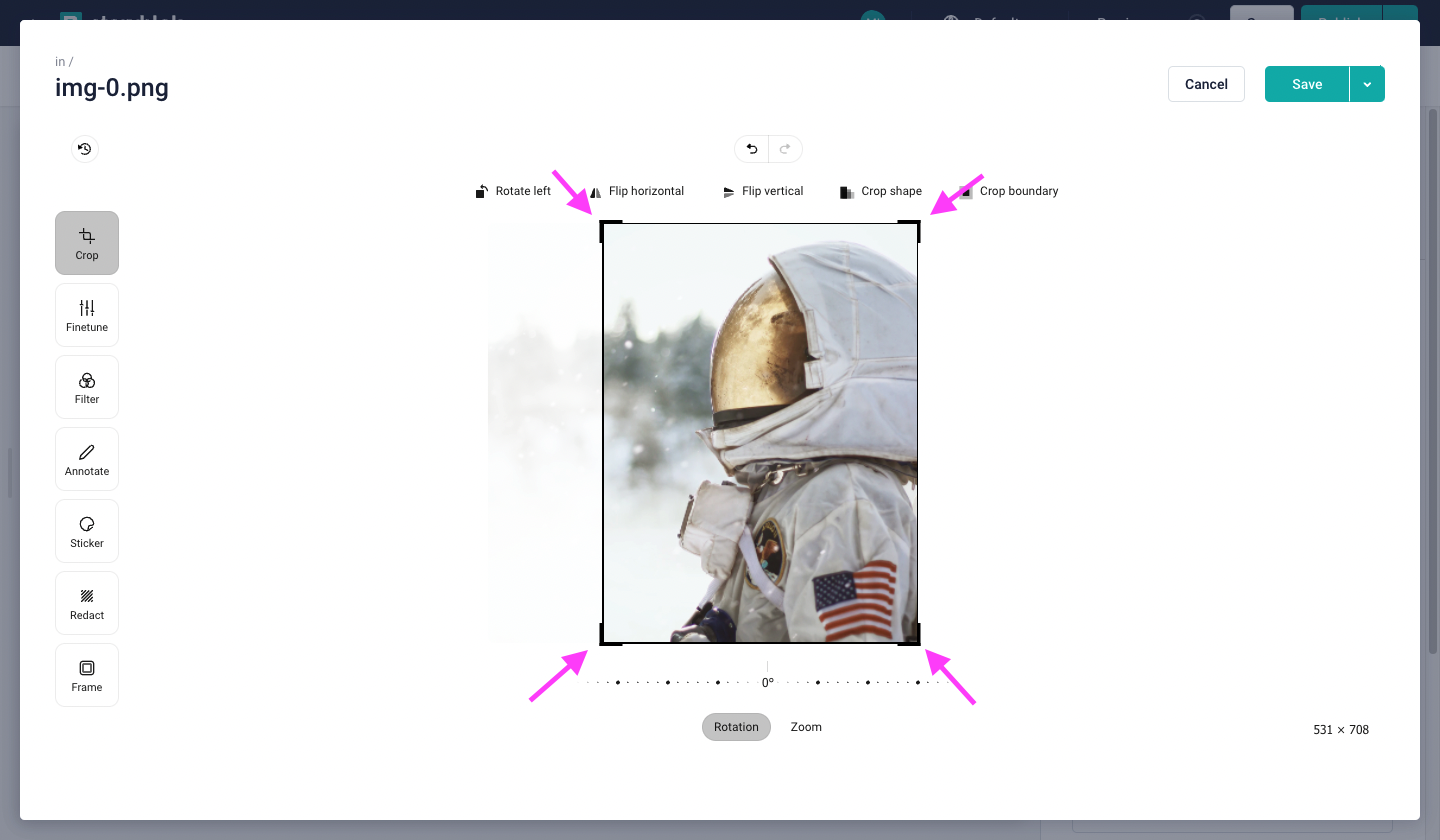Click the rotation angle slider at 0°
Screen dimensions: 1440x840
click(x=767, y=682)
